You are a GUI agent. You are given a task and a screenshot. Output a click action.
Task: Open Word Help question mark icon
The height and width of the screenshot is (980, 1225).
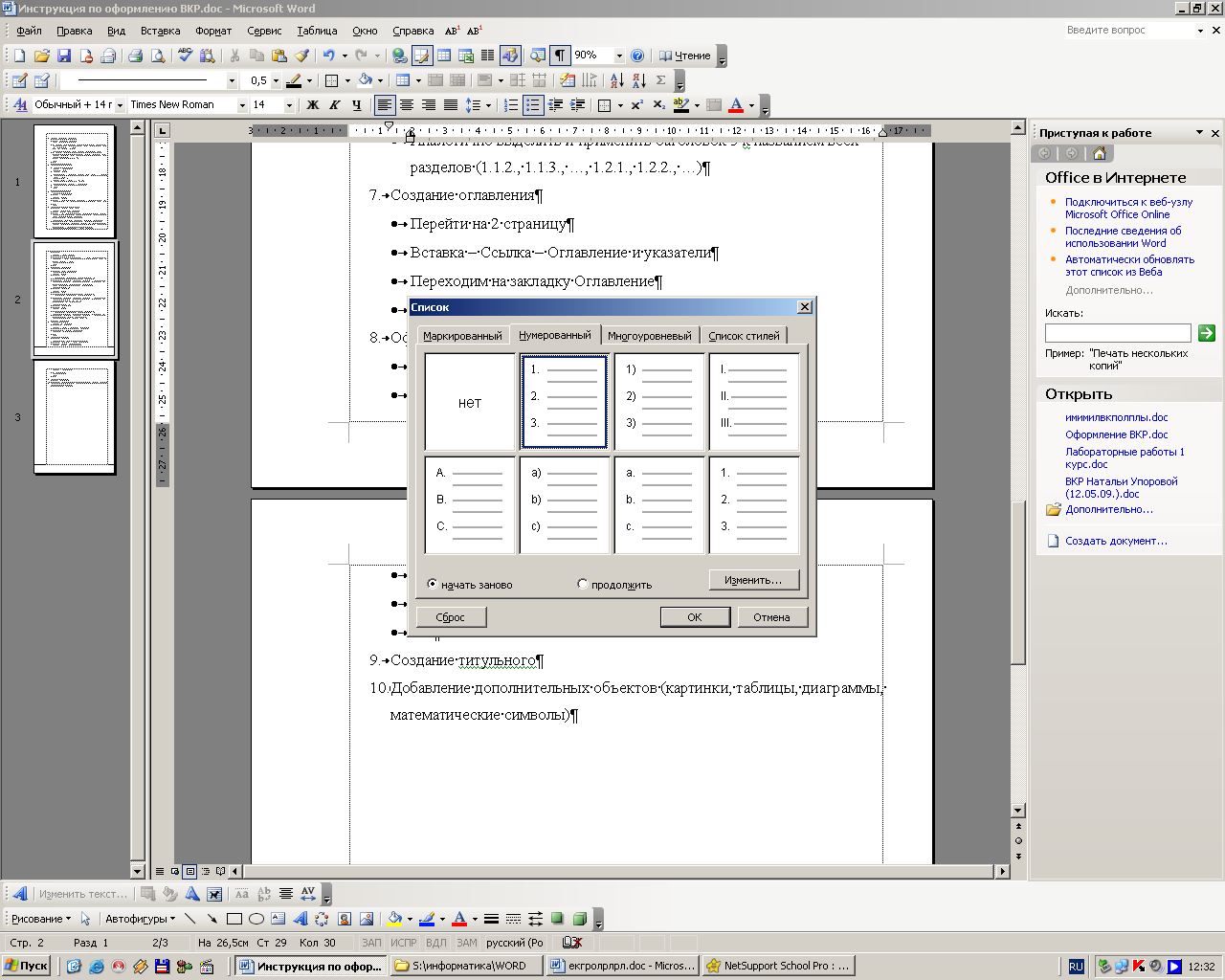[637, 56]
